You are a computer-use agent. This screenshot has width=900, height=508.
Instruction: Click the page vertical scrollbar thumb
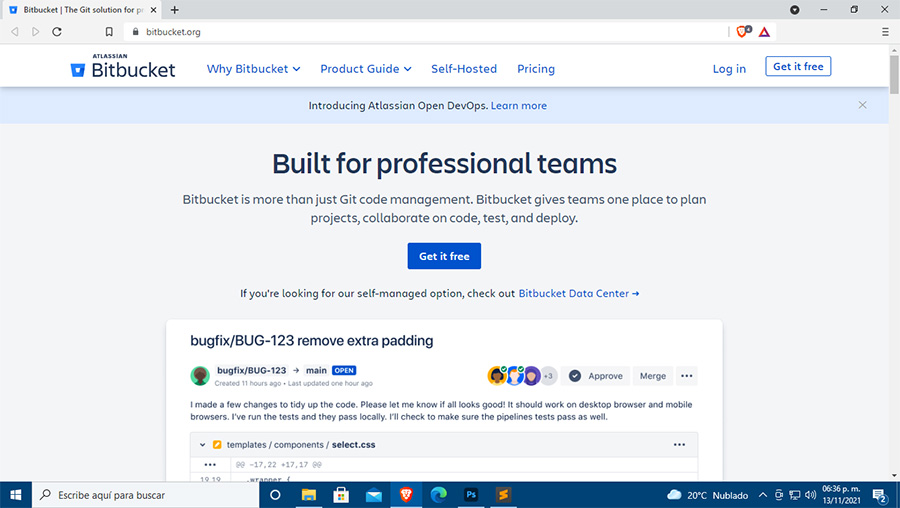(894, 75)
